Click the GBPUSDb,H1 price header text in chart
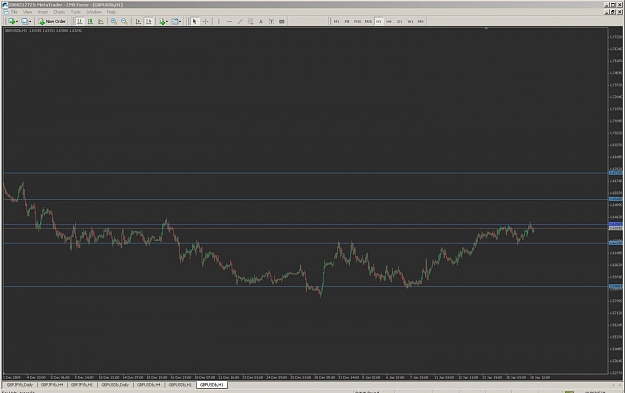 pos(43,30)
